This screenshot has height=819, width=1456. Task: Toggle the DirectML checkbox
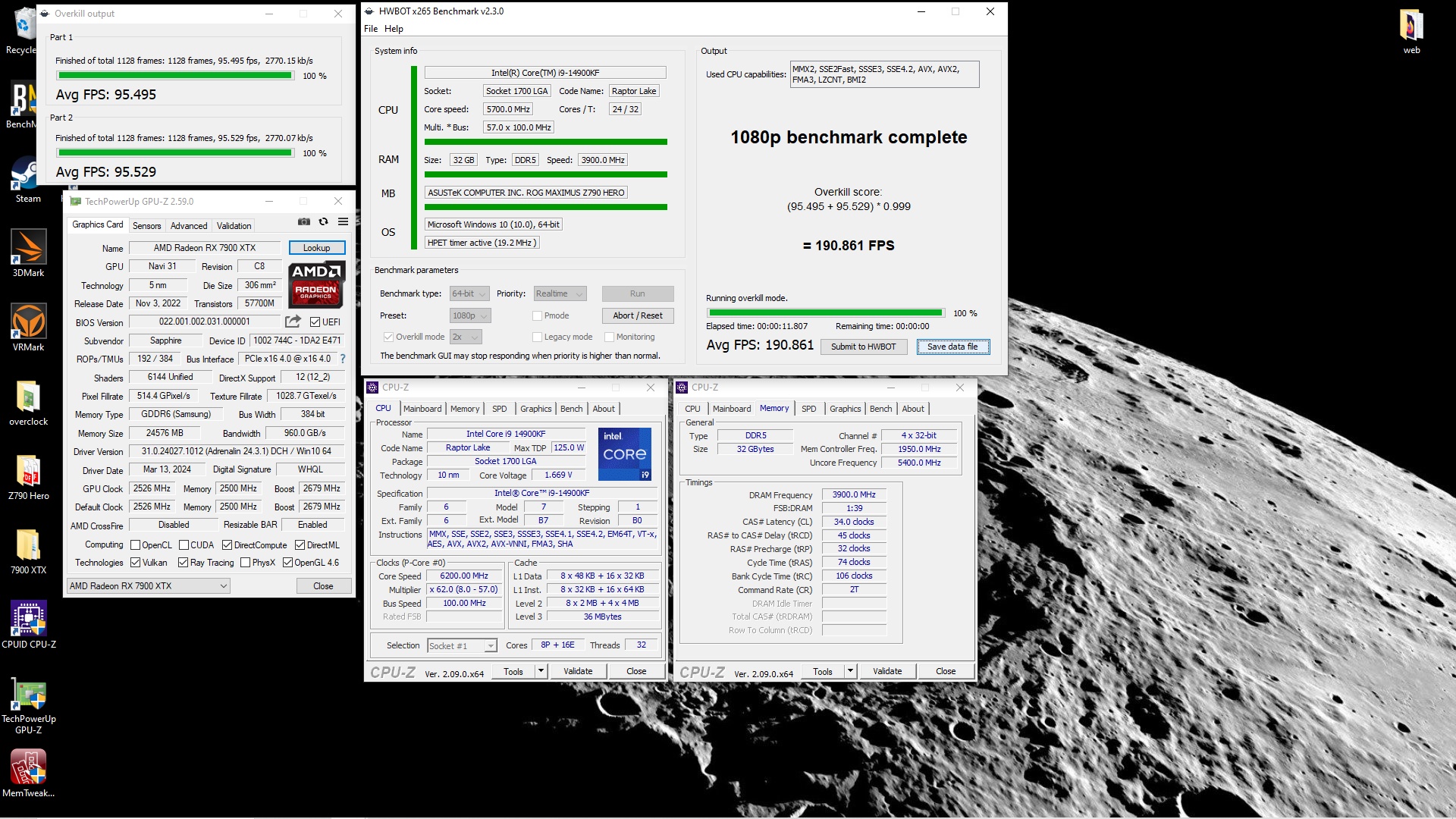[300, 545]
